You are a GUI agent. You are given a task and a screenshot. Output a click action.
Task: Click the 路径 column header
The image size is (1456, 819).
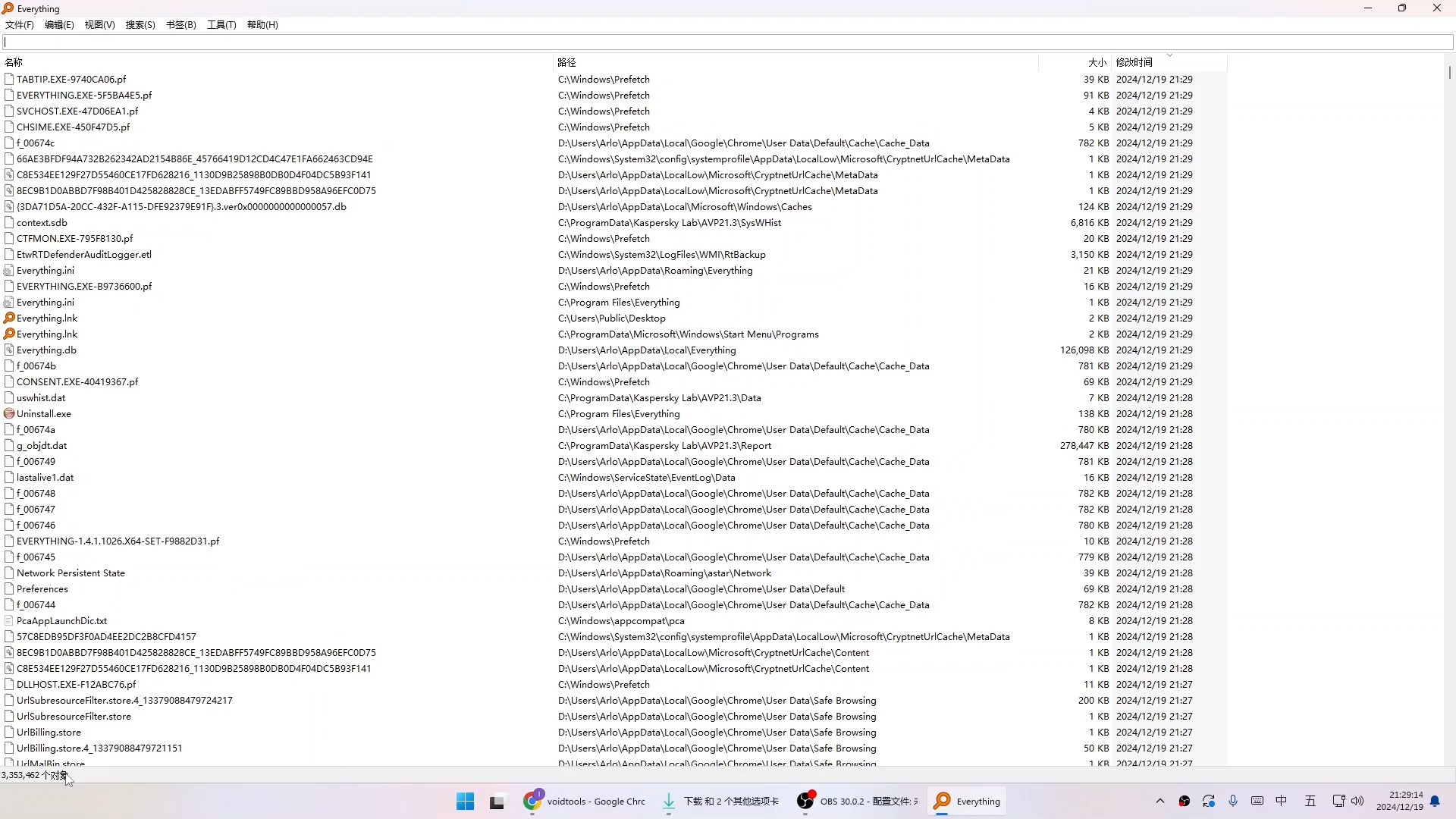coord(566,62)
